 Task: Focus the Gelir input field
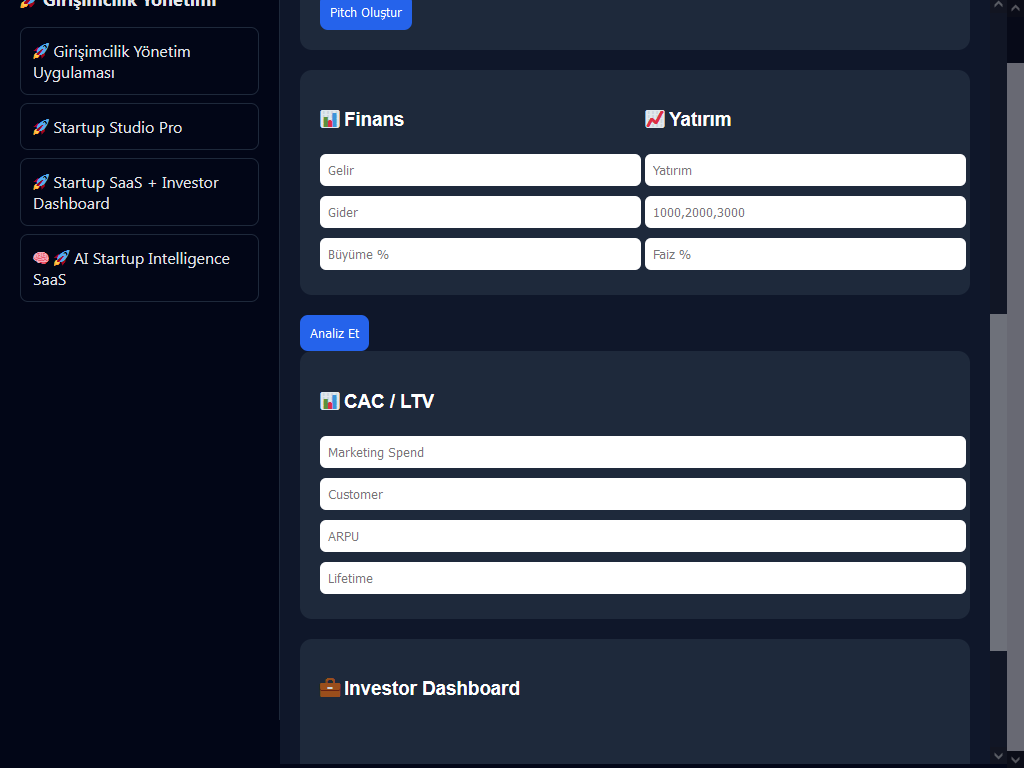click(x=480, y=170)
